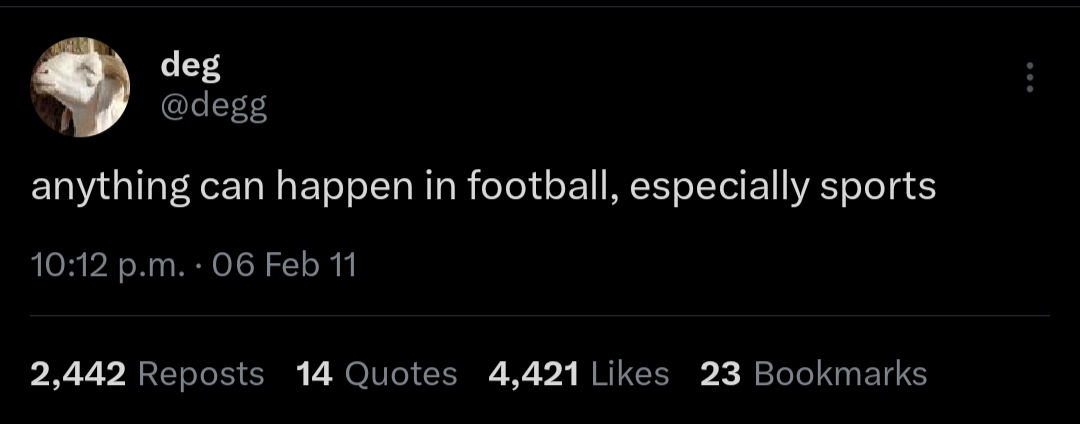Click the 23 bookmark count number
The width and height of the screenshot is (1080, 424).
(x=720, y=374)
